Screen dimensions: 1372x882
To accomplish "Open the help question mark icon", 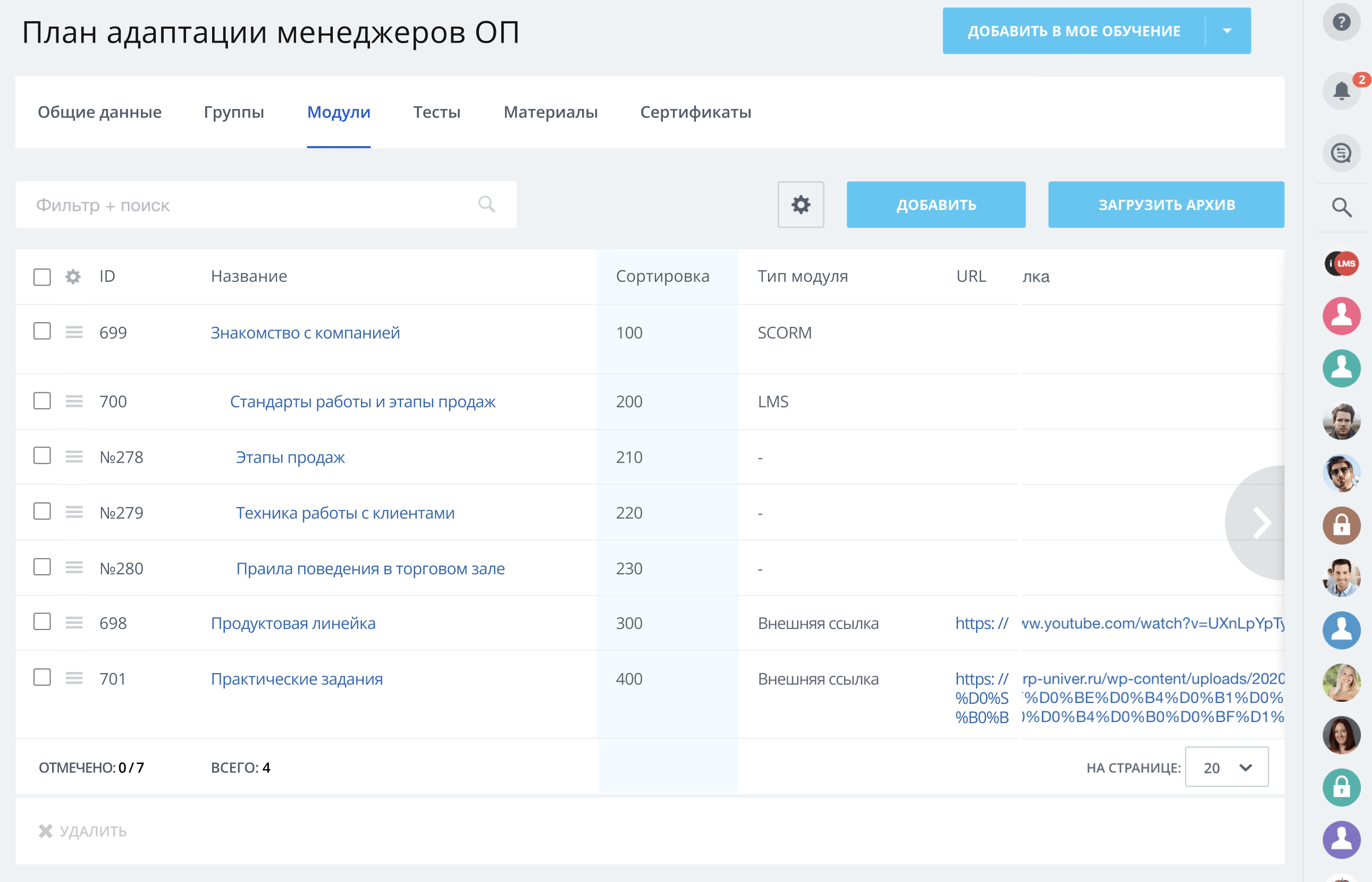I will click(1342, 22).
